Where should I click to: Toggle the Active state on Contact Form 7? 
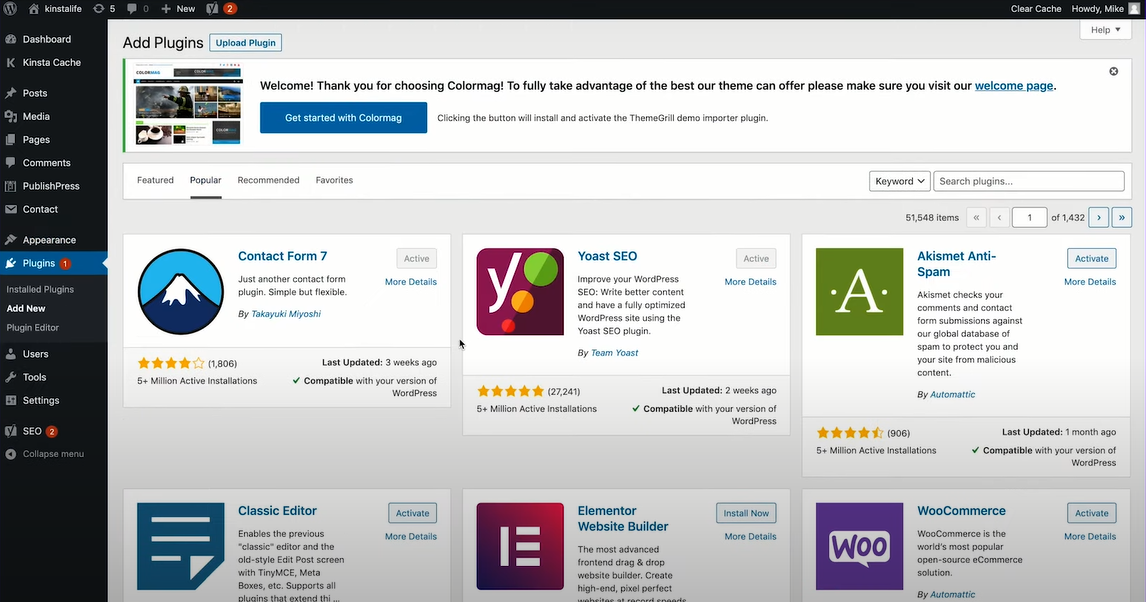click(416, 258)
